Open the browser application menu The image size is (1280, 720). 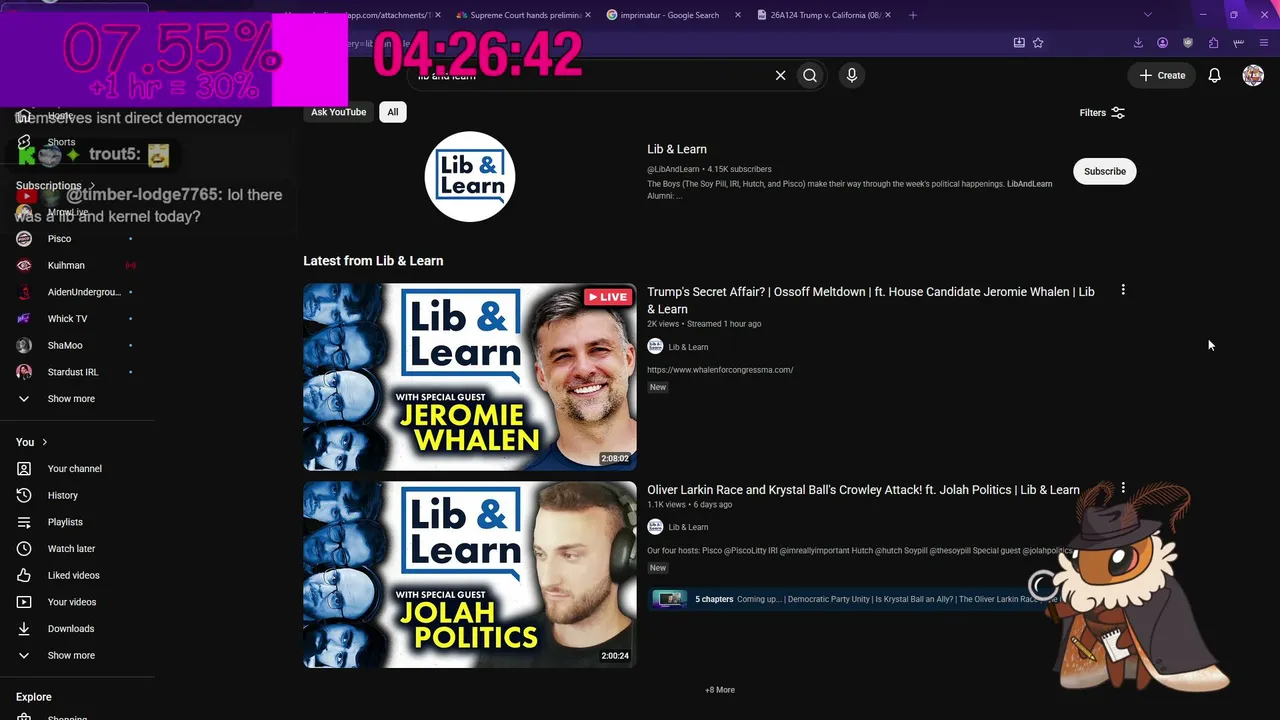(1264, 43)
